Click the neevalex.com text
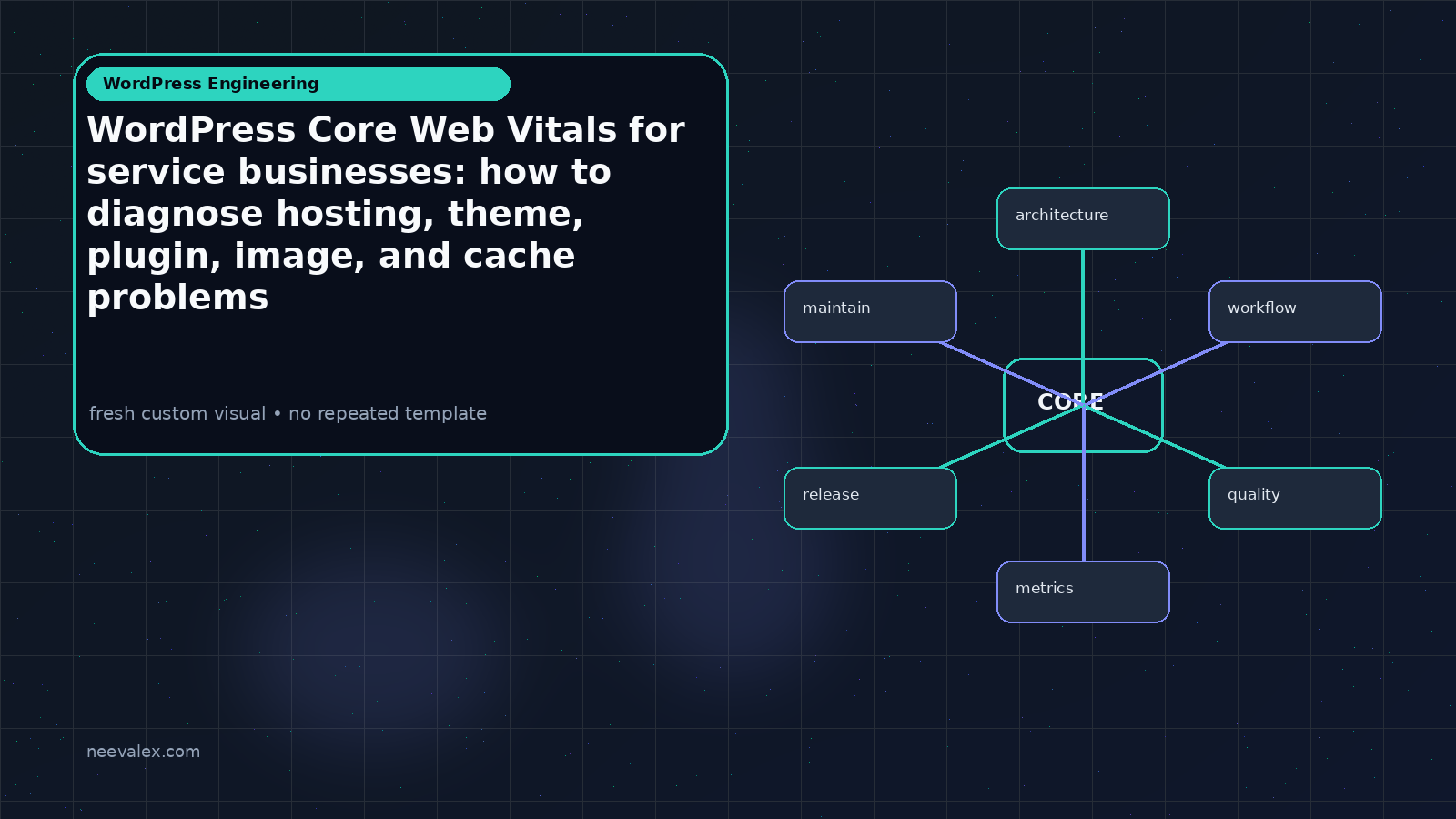The width and height of the screenshot is (1456, 819). point(143,752)
